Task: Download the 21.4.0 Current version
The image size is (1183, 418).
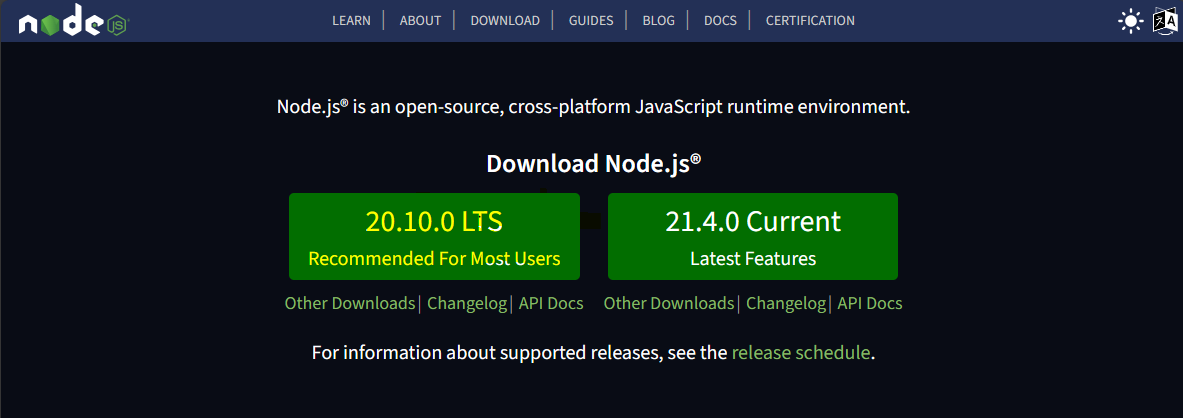Action: click(x=753, y=236)
